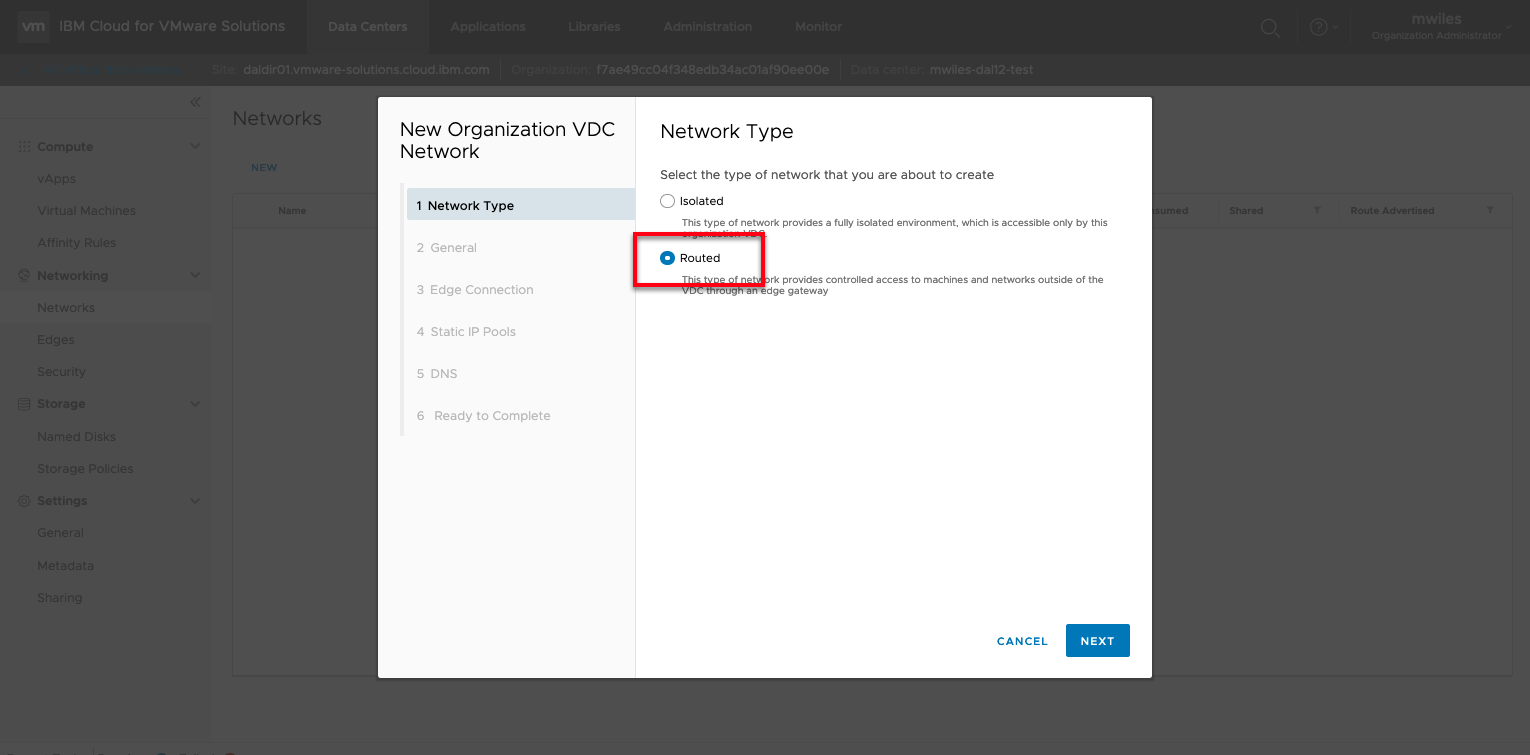Switch to the Applications tab
Viewport: 1530px width, 755px height.
coord(488,27)
